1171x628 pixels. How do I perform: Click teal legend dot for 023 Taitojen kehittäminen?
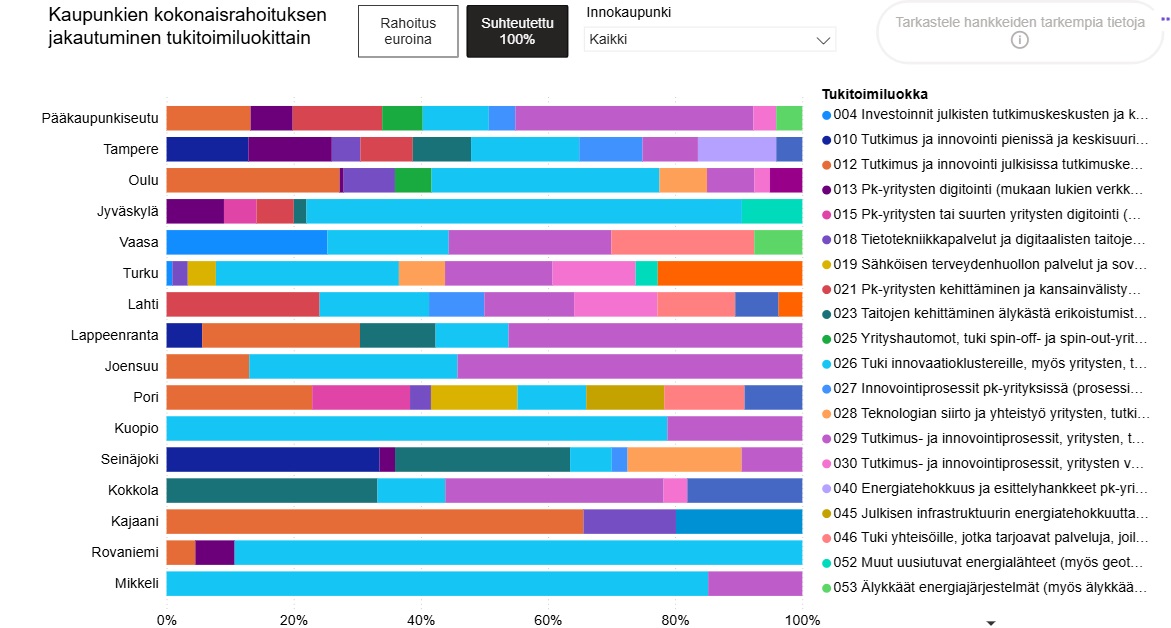click(826, 314)
